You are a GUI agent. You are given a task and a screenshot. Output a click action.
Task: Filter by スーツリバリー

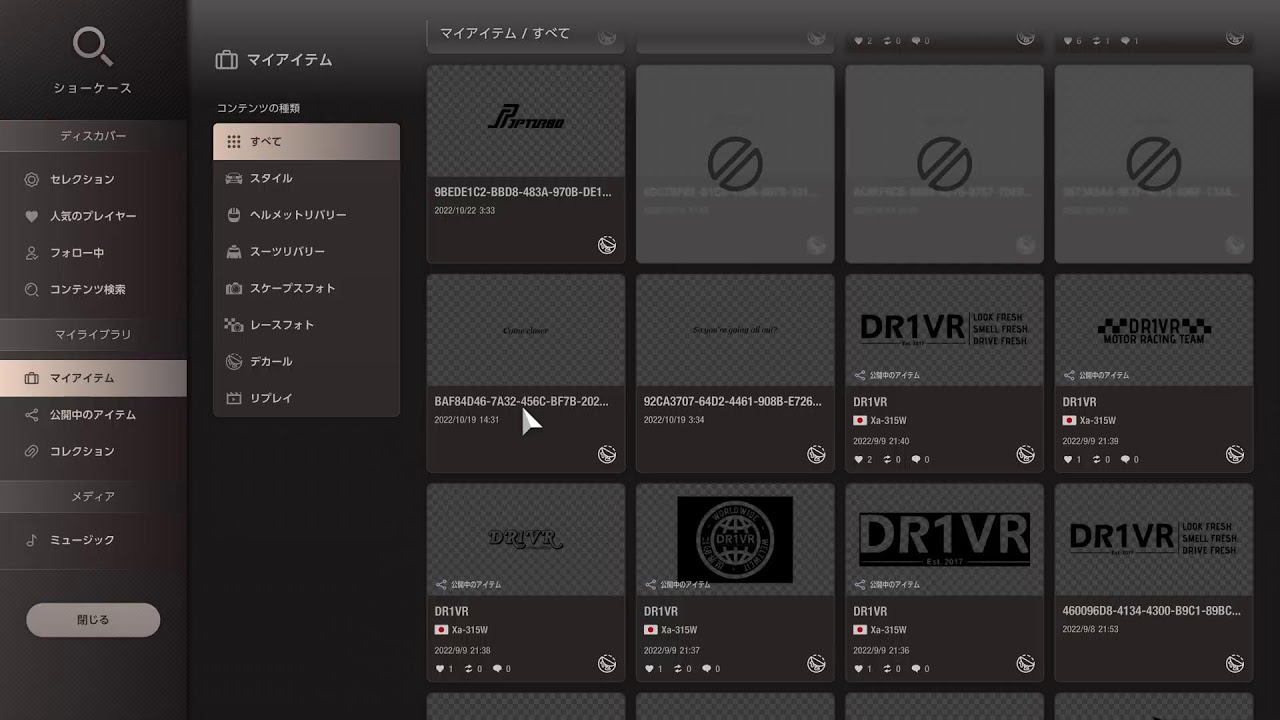(x=306, y=251)
